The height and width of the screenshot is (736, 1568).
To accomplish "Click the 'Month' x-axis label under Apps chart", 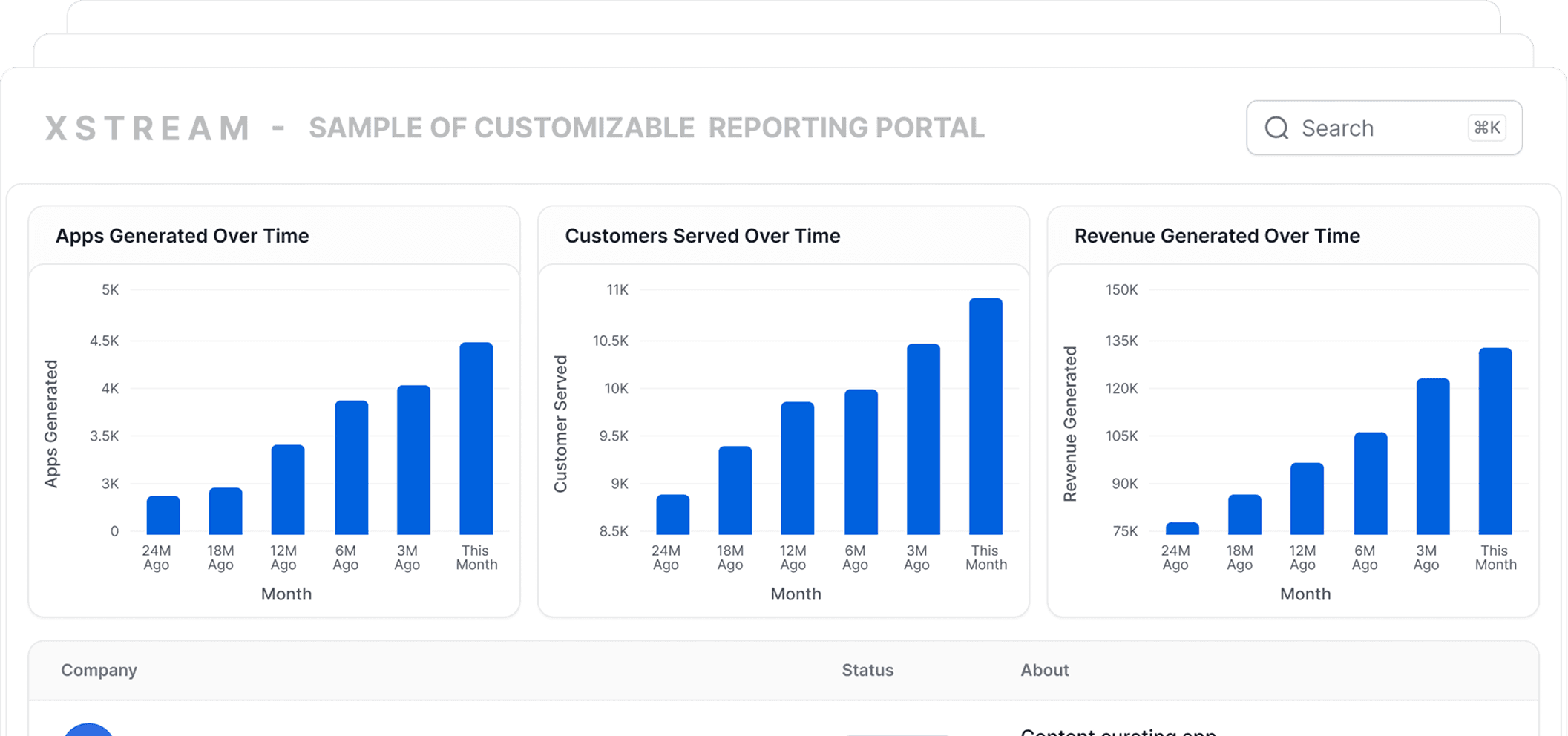I will [x=286, y=594].
